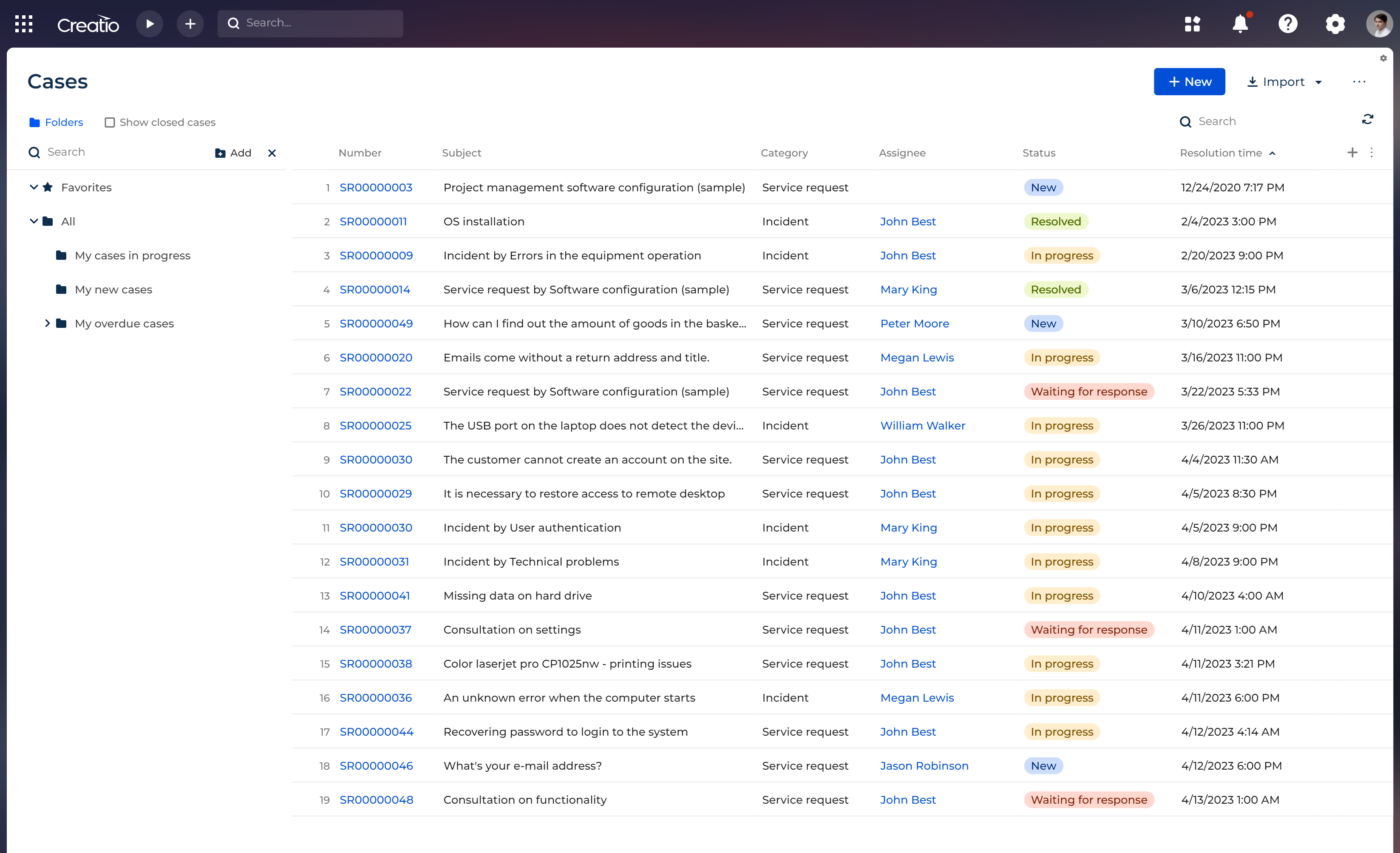This screenshot has height=853, width=1400.
Task: Open the app launcher grid
Action: 24,23
